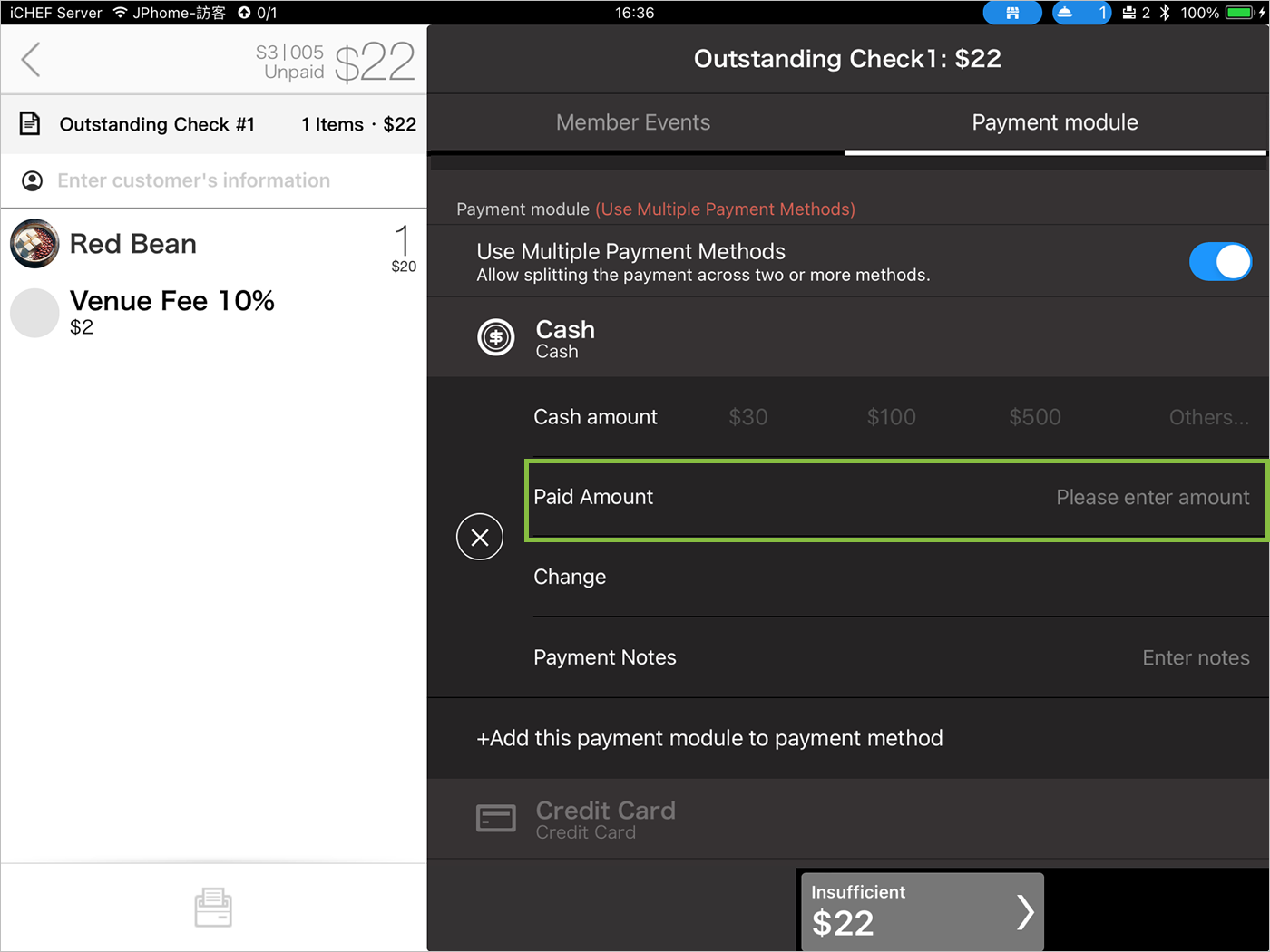Click the receipt printer icon
The image size is (1270, 952).
coord(213,908)
